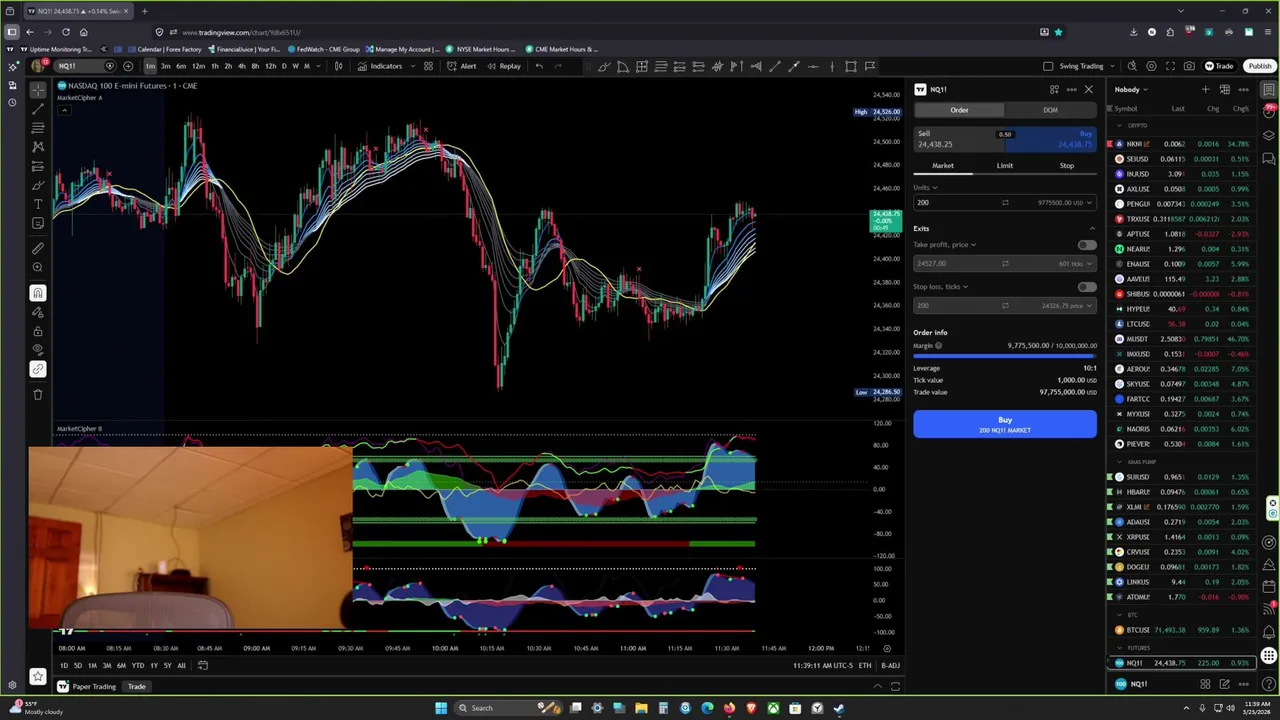Screen dimensions: 1280x720
Task: Open the go-to-date calendar icon
Action: pyautogui.click(x=203, y=665)
